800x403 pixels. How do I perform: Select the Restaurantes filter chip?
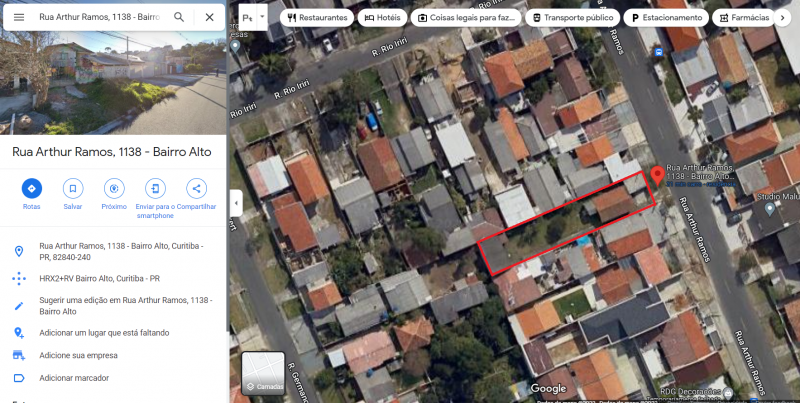(x=317, y=18)
